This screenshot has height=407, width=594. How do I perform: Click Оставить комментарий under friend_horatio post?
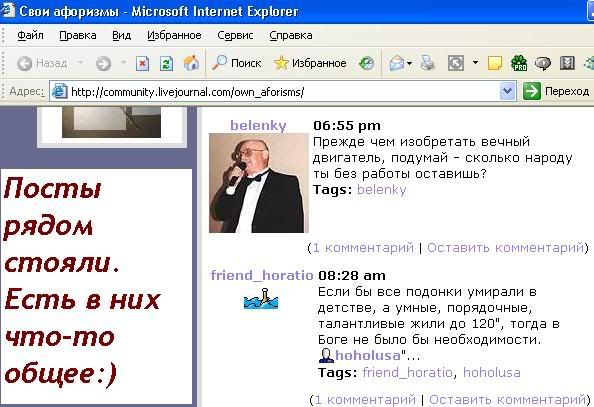[508, 399]
